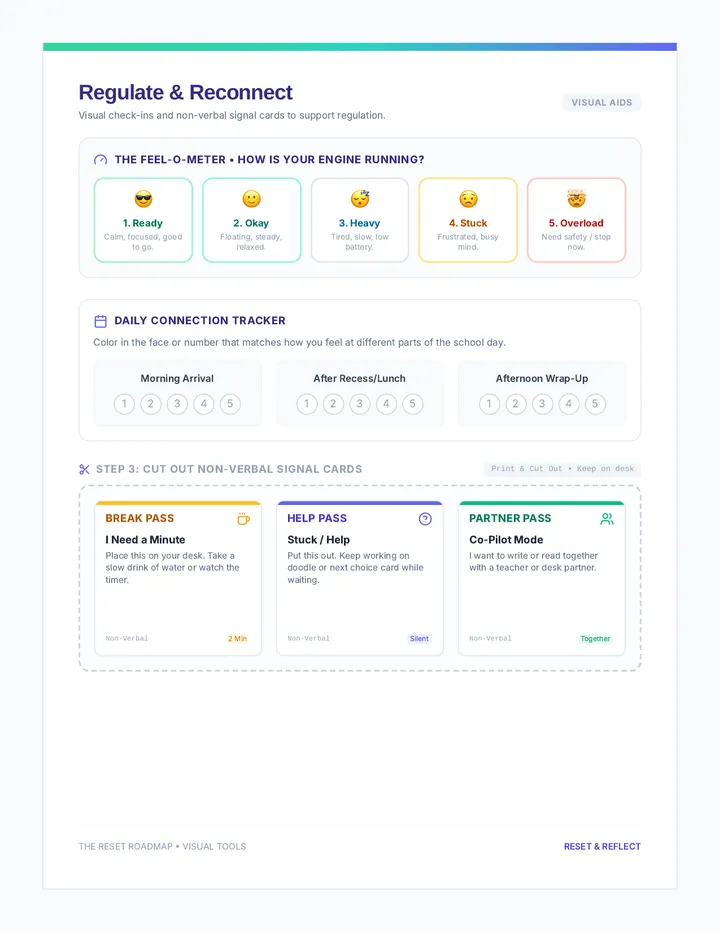Click 'Stuck / Help' text
Image resolution: width=720 pixels, height=932 pixels.
pyautogui.click(x=319, y=540)
